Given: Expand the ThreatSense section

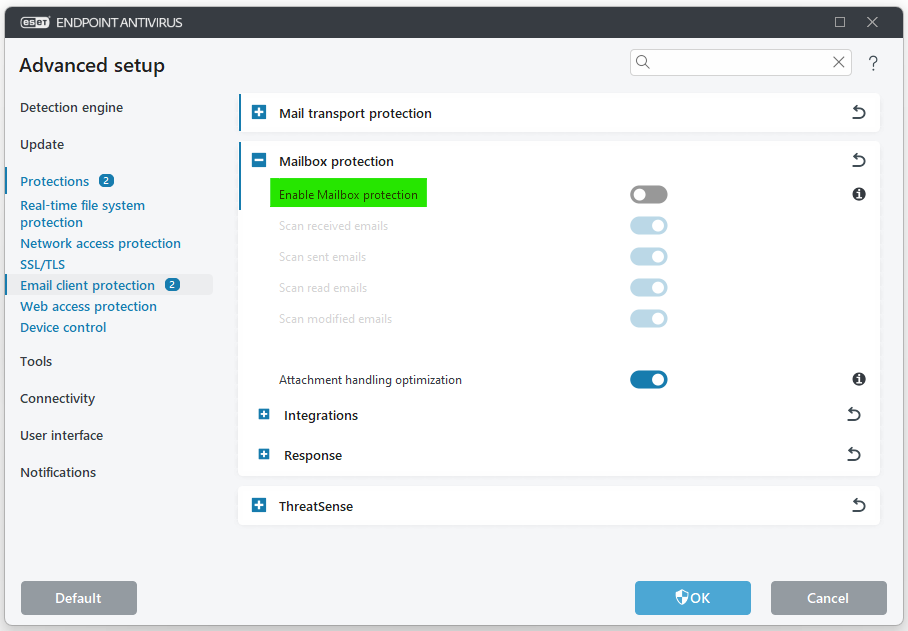Looking at the screenshot, I should pyautogui.click(x=259, y=505).
